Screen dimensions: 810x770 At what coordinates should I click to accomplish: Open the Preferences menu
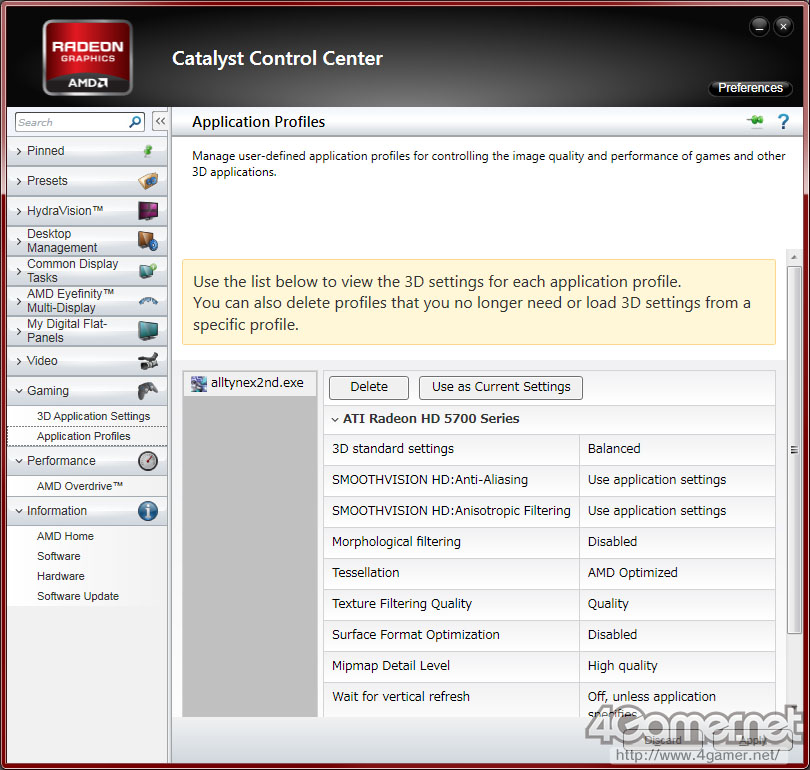coord(750,88)
